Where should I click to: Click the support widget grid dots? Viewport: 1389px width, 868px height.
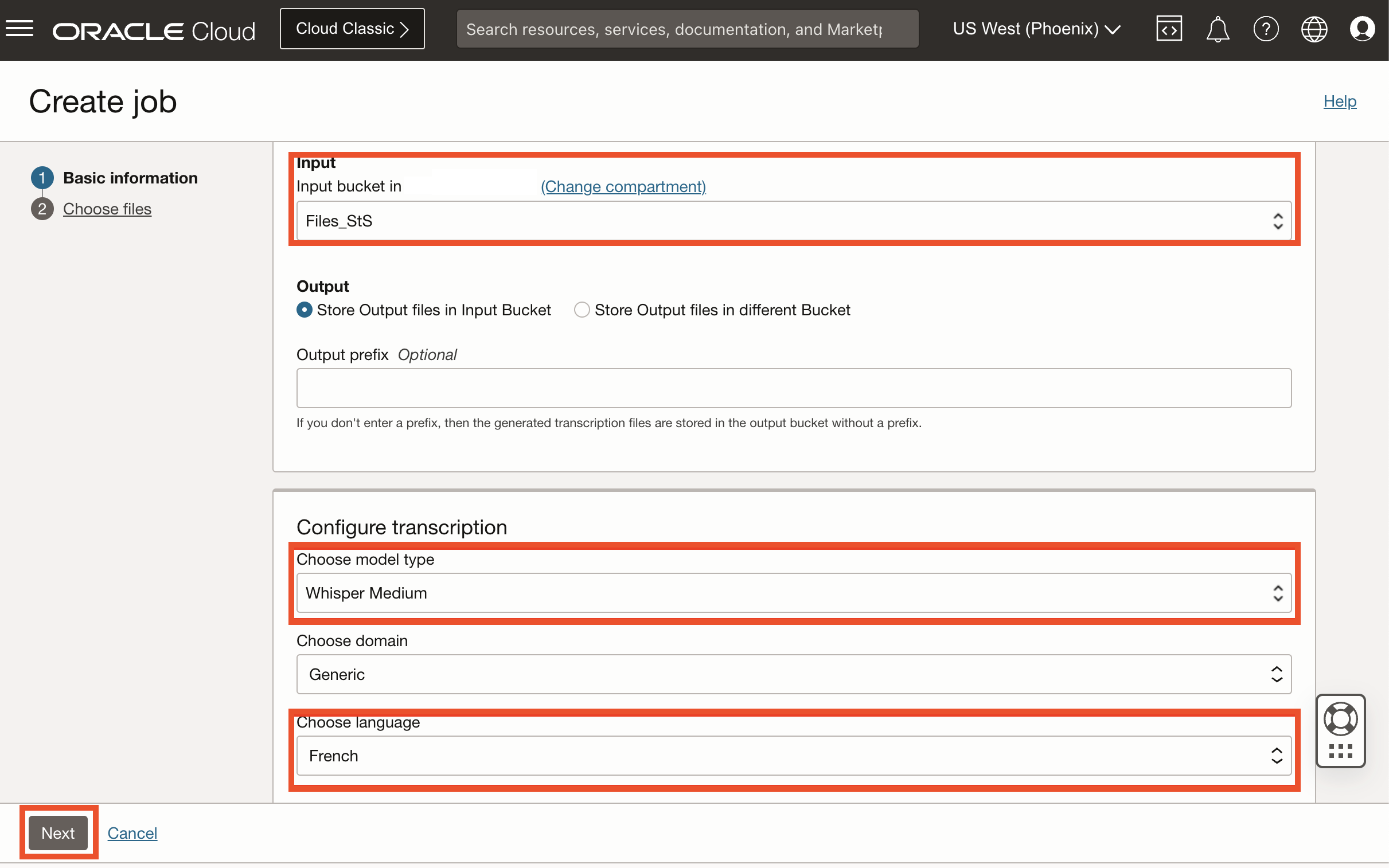pyautogui.click(x=1340, y=751)
